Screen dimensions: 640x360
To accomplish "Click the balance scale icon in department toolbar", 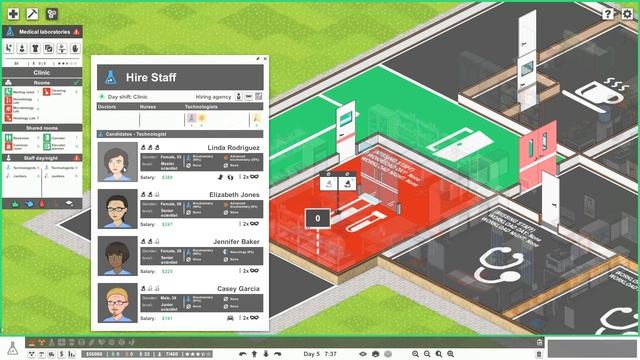I will [x=62, y=49].
